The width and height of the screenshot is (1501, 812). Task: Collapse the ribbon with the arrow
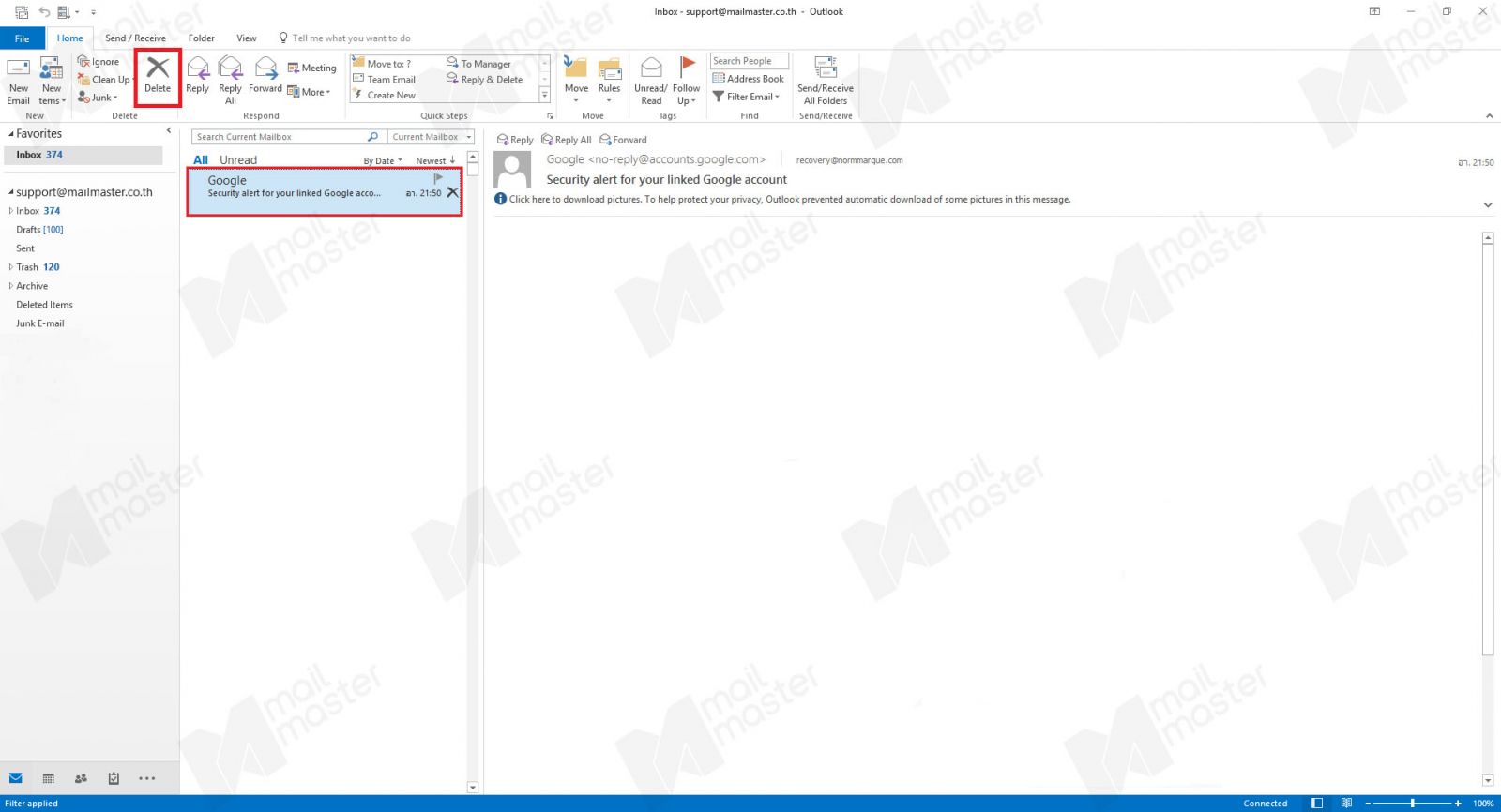1489,115
